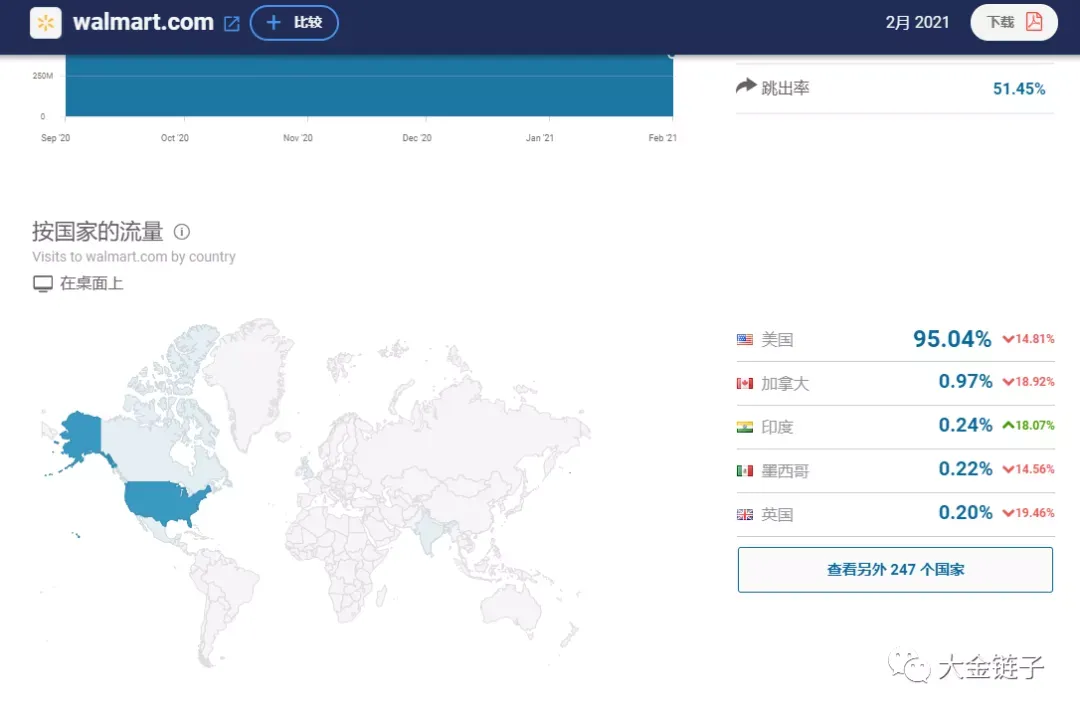Click the Oct '20 chart axis label
The image size is (1080, 715).
tap(174, 138)
